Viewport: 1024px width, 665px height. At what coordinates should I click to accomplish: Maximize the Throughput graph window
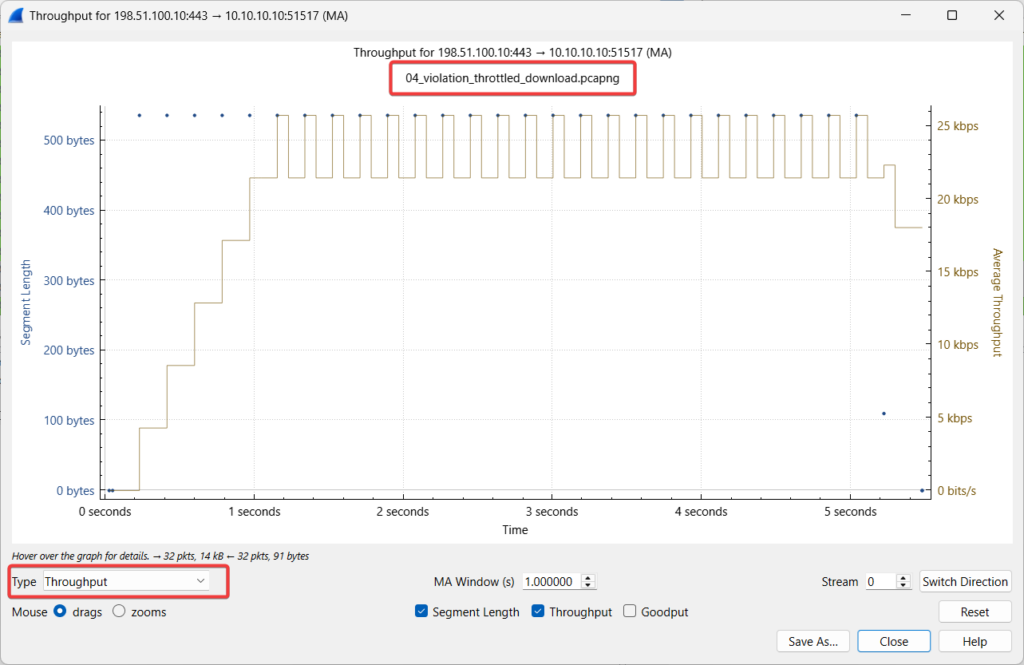click(x=952, y=15)
